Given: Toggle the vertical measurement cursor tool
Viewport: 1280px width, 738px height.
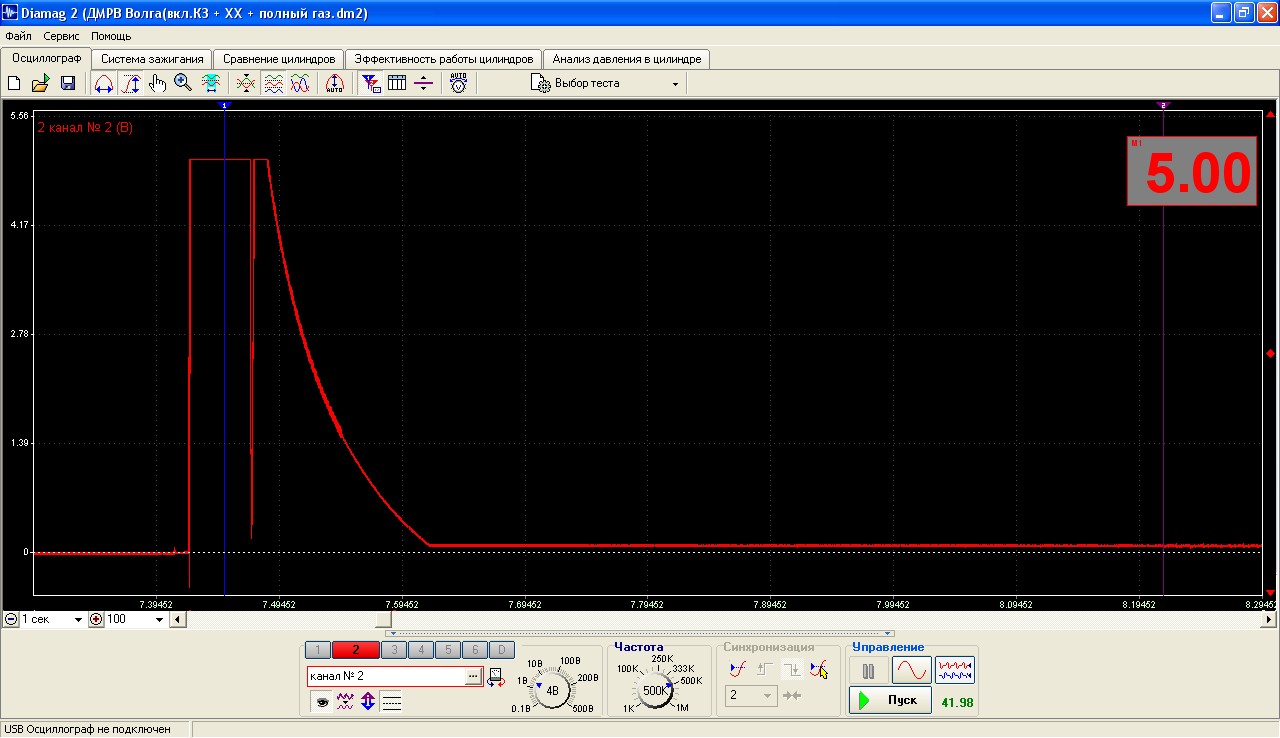Looking at the screenshot, I should coord(131,84).
